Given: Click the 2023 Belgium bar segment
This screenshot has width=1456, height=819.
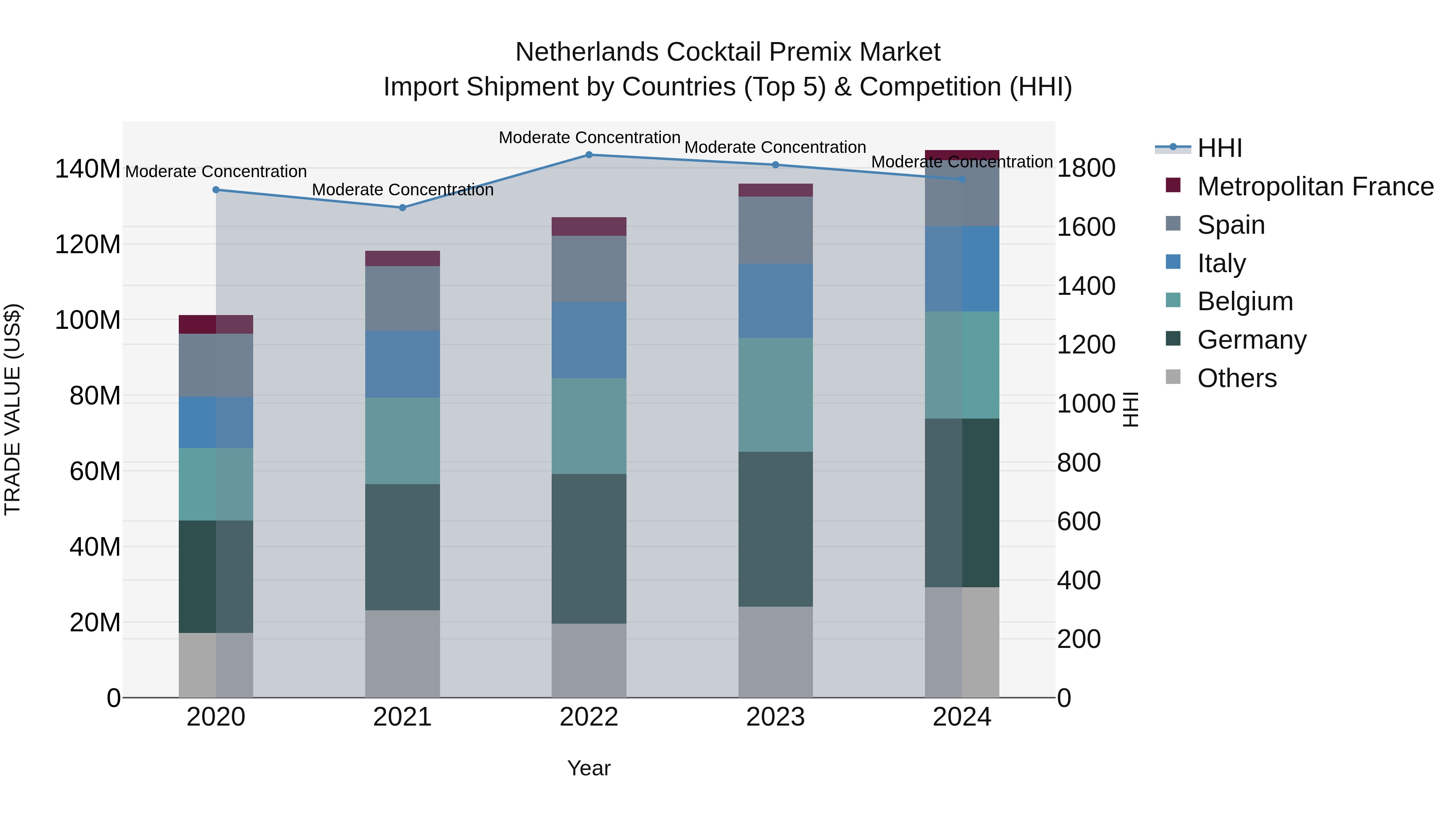Looking at the screenshot, I should (x=775, y=394).
